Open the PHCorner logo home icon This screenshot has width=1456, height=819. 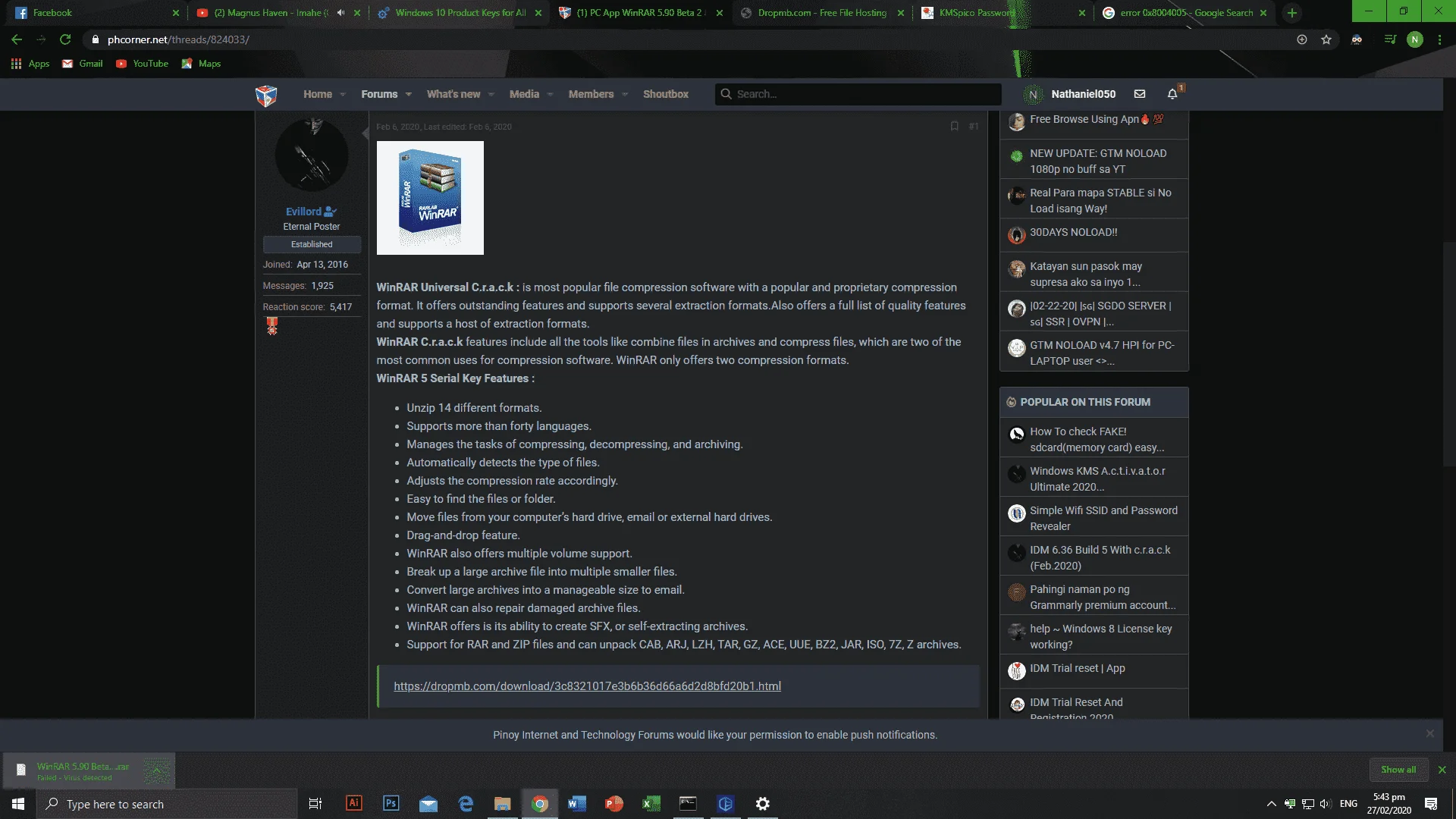point(266,95)
